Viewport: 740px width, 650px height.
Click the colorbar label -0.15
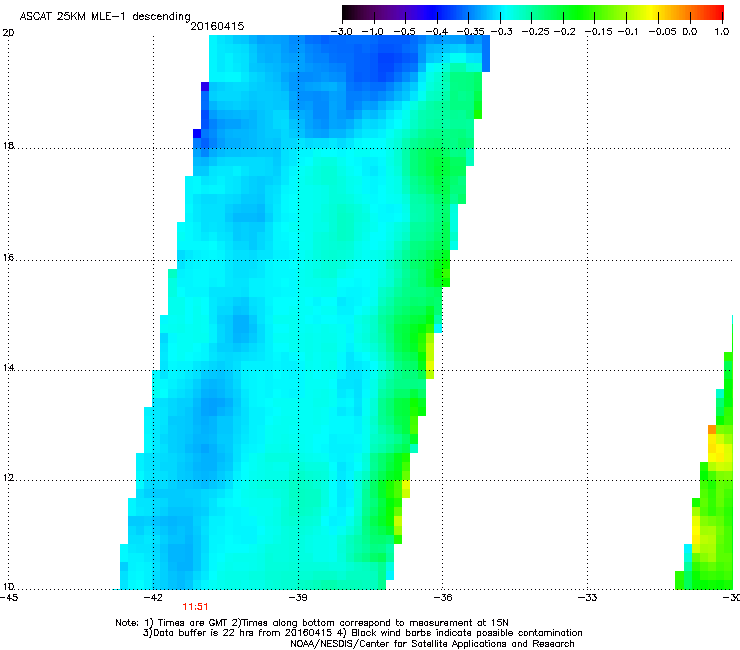click(x=598, y=32)
